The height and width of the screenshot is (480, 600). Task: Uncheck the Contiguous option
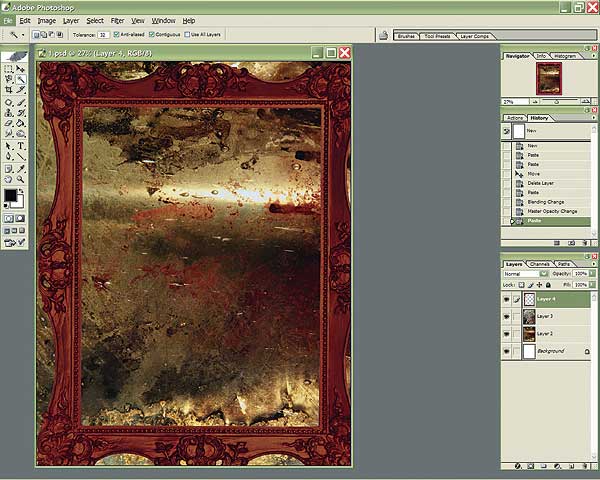[152, 34]
